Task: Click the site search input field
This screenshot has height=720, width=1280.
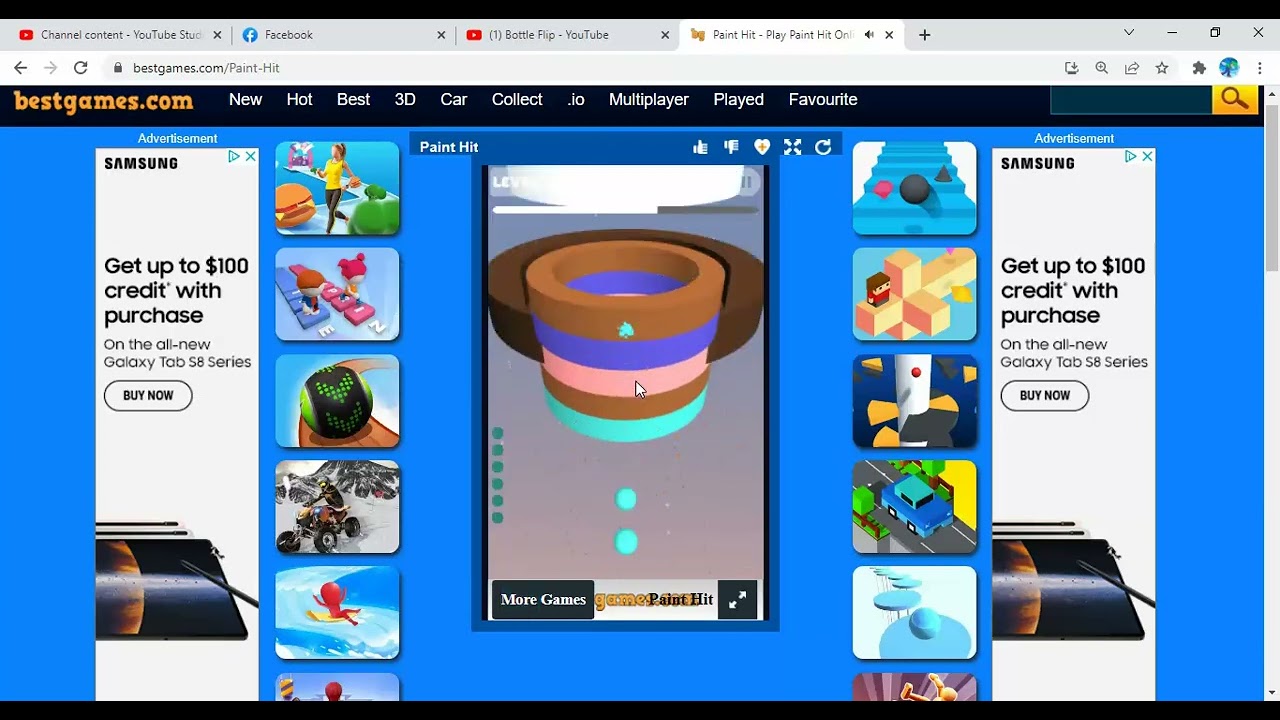Action: point(1131,99)
